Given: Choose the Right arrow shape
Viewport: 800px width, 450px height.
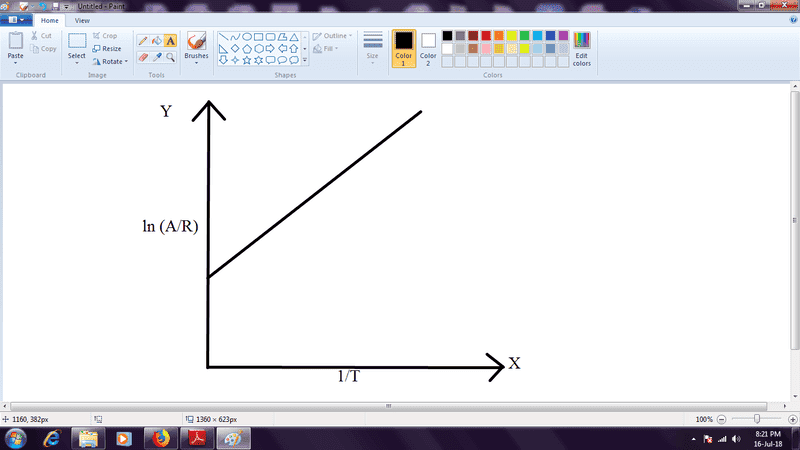Looking at the screenshot, I should tap(270, 48).
